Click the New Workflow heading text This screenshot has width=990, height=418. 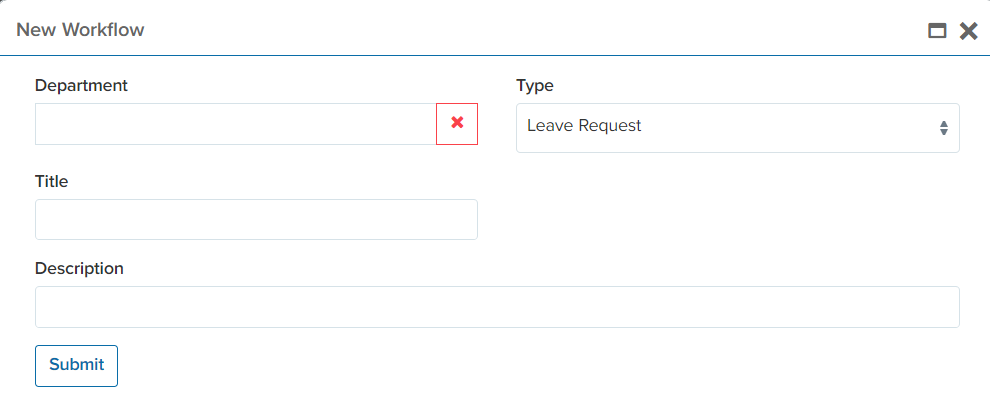click(80, 30)
